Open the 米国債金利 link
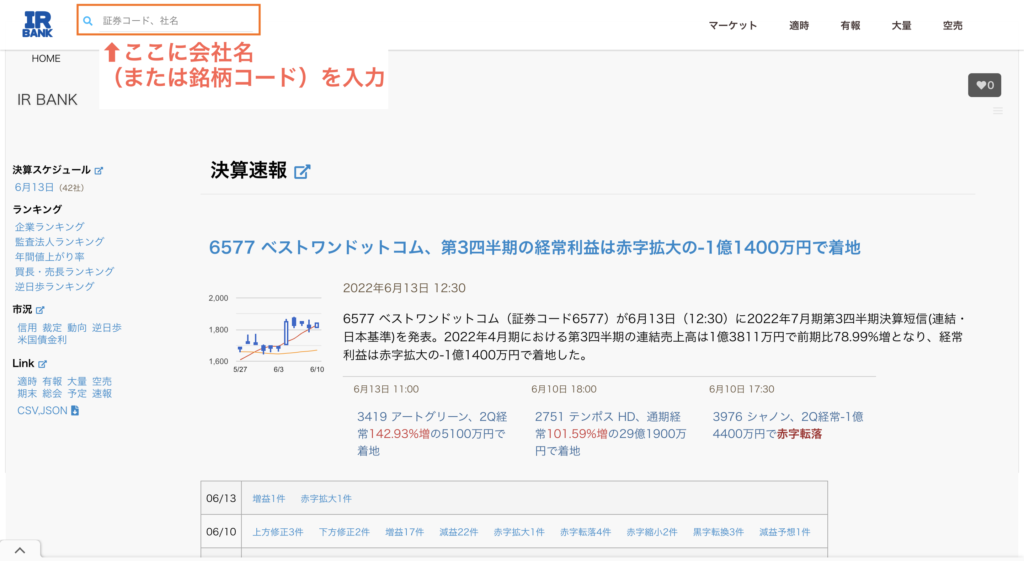The image size is (1024, 561). click(x=42, y=340)
